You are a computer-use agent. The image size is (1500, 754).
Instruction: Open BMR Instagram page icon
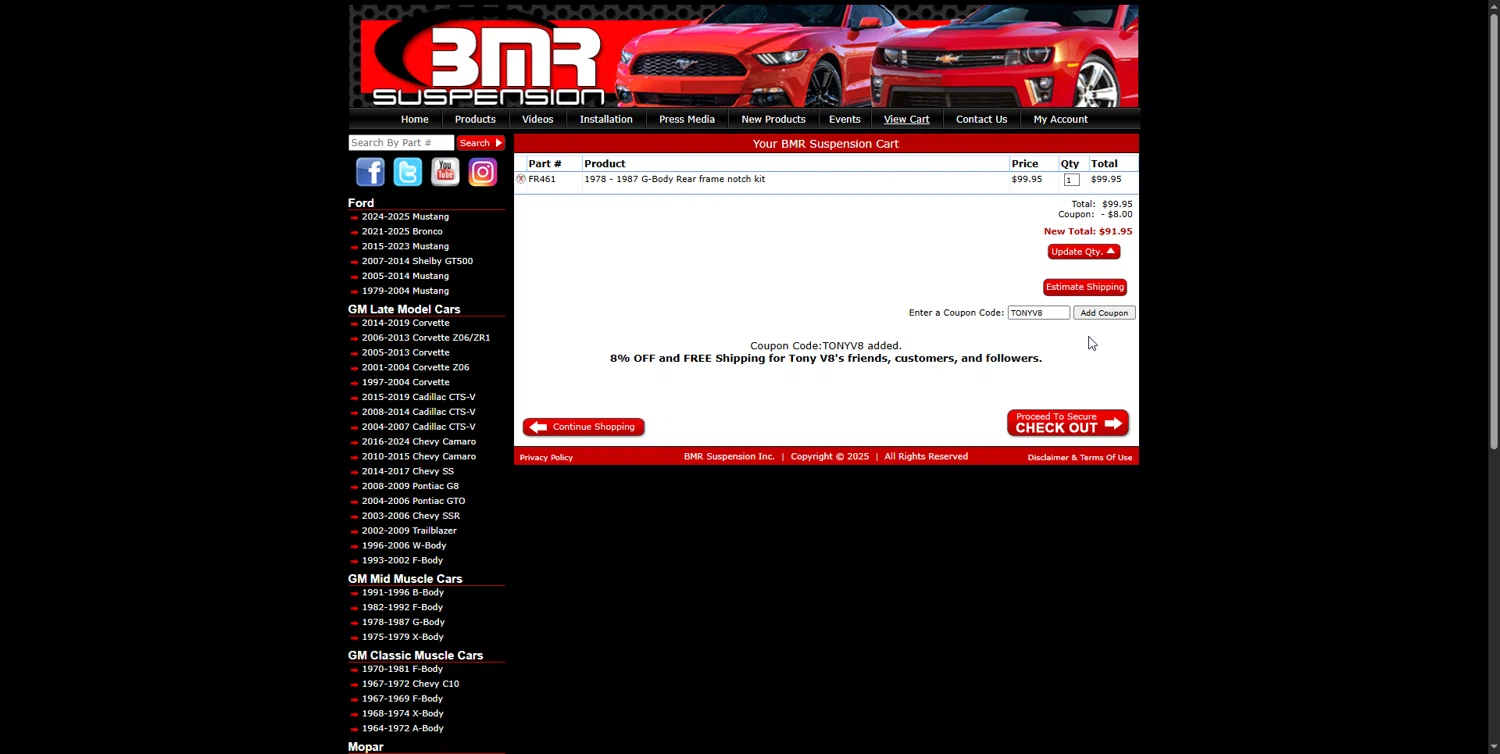point(483,172)
